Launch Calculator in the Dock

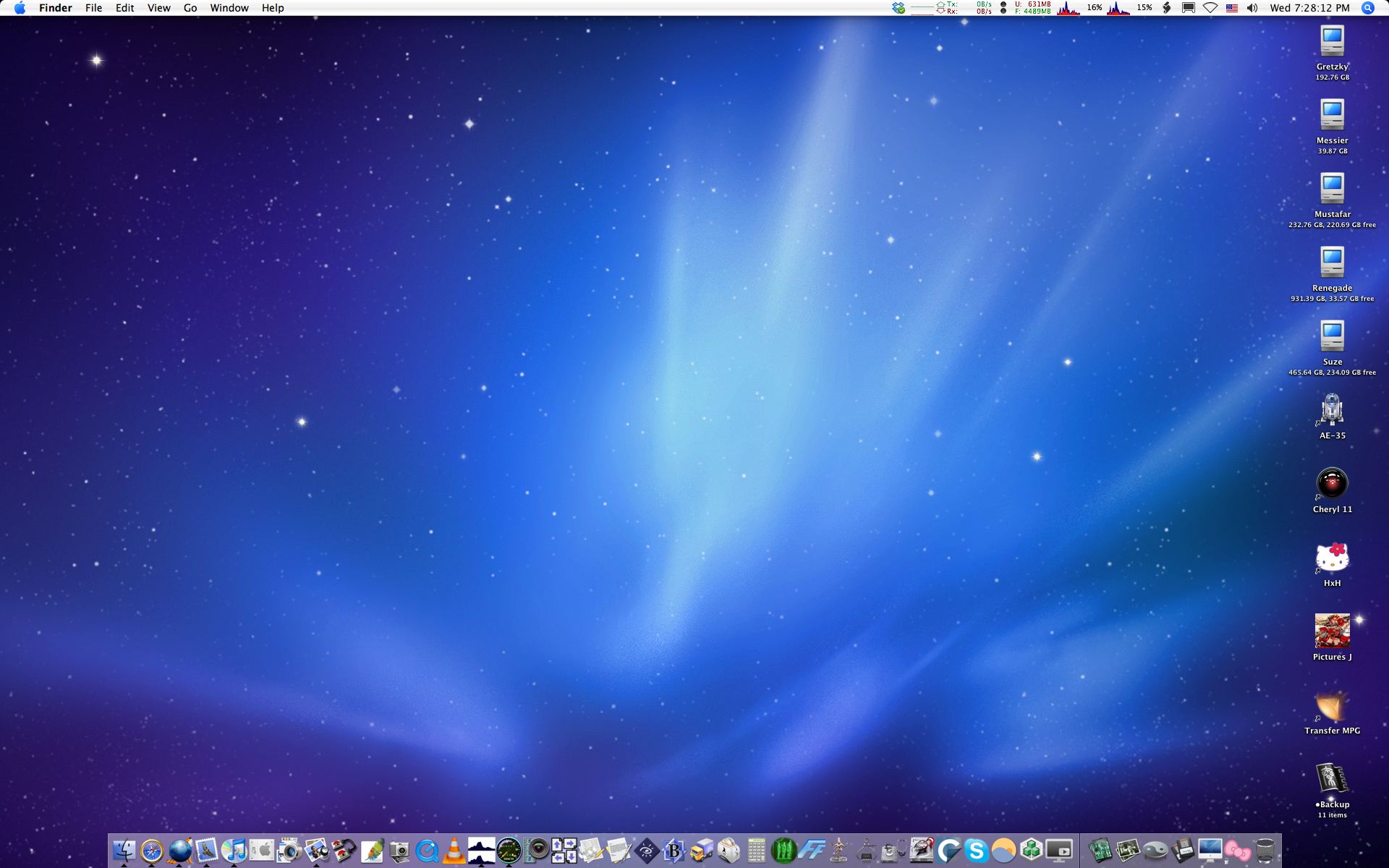pos(757,851)
